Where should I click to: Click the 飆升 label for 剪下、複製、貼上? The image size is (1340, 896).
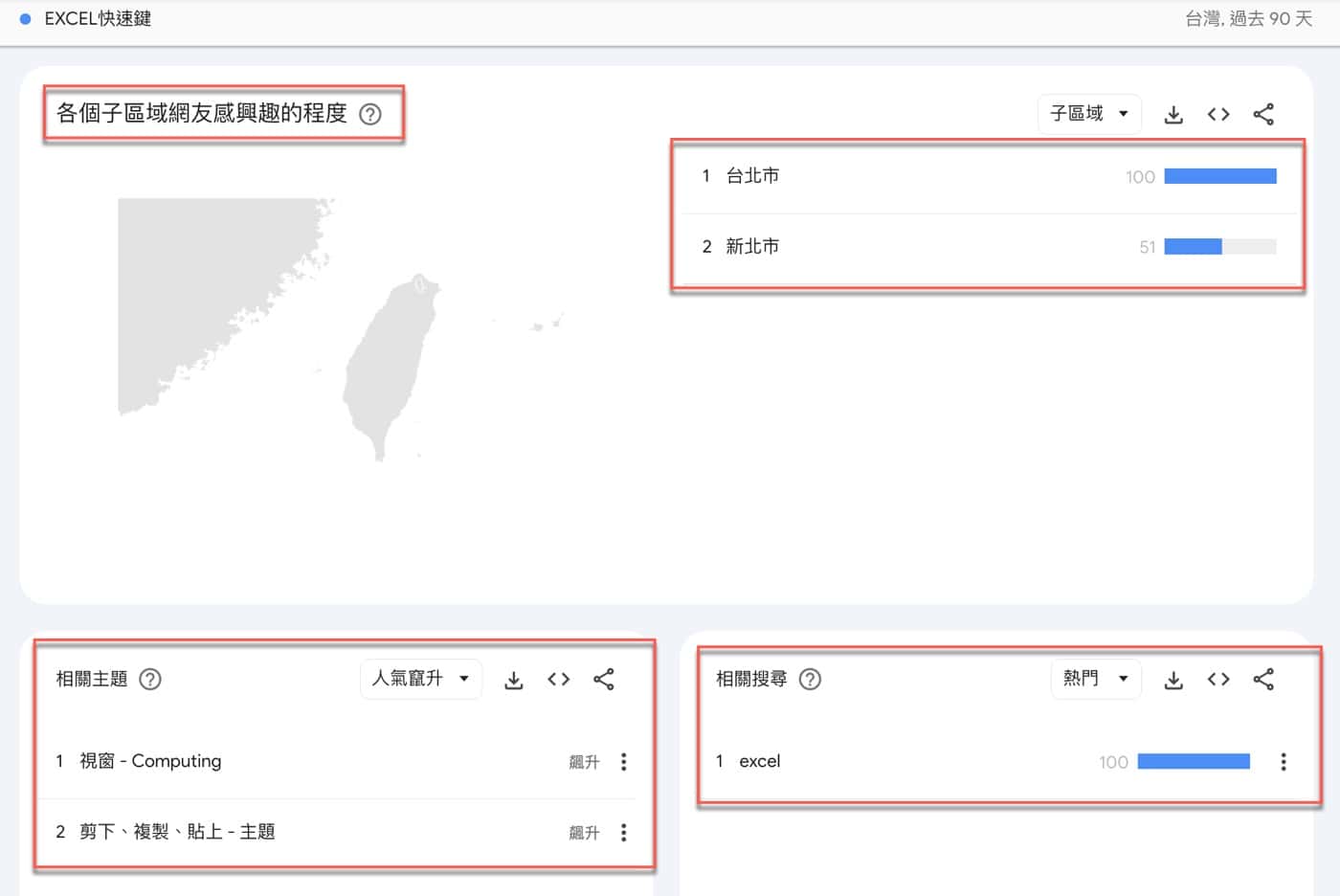[x=584, y=833]
